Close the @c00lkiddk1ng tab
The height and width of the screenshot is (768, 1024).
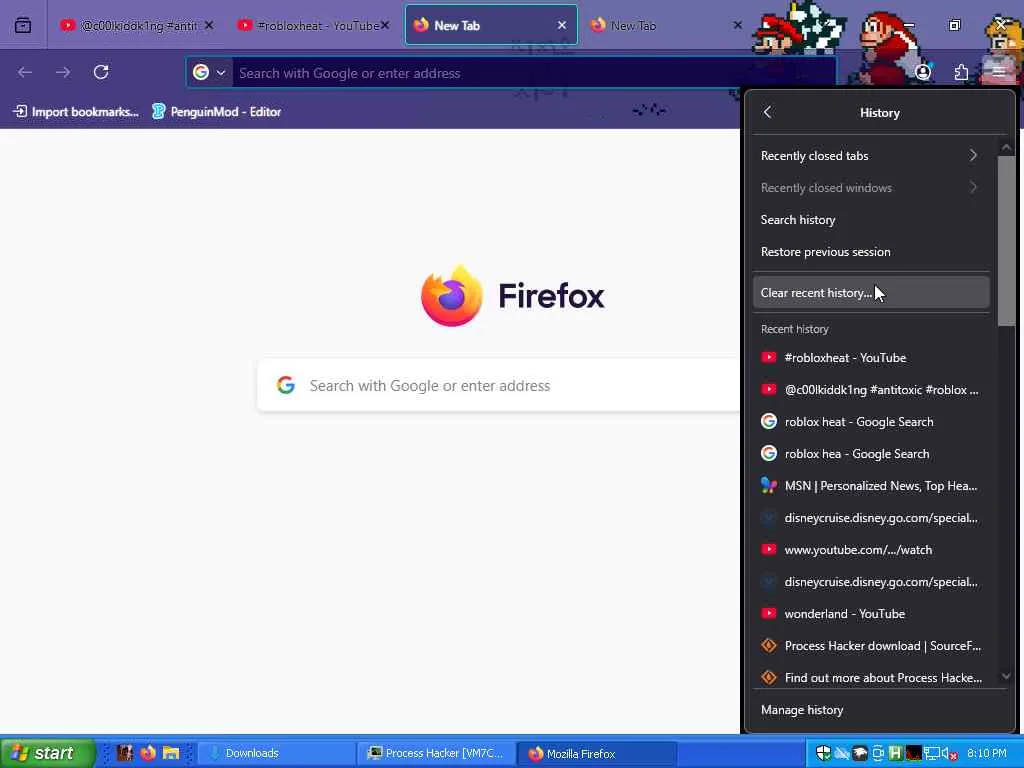pos(209,25)
